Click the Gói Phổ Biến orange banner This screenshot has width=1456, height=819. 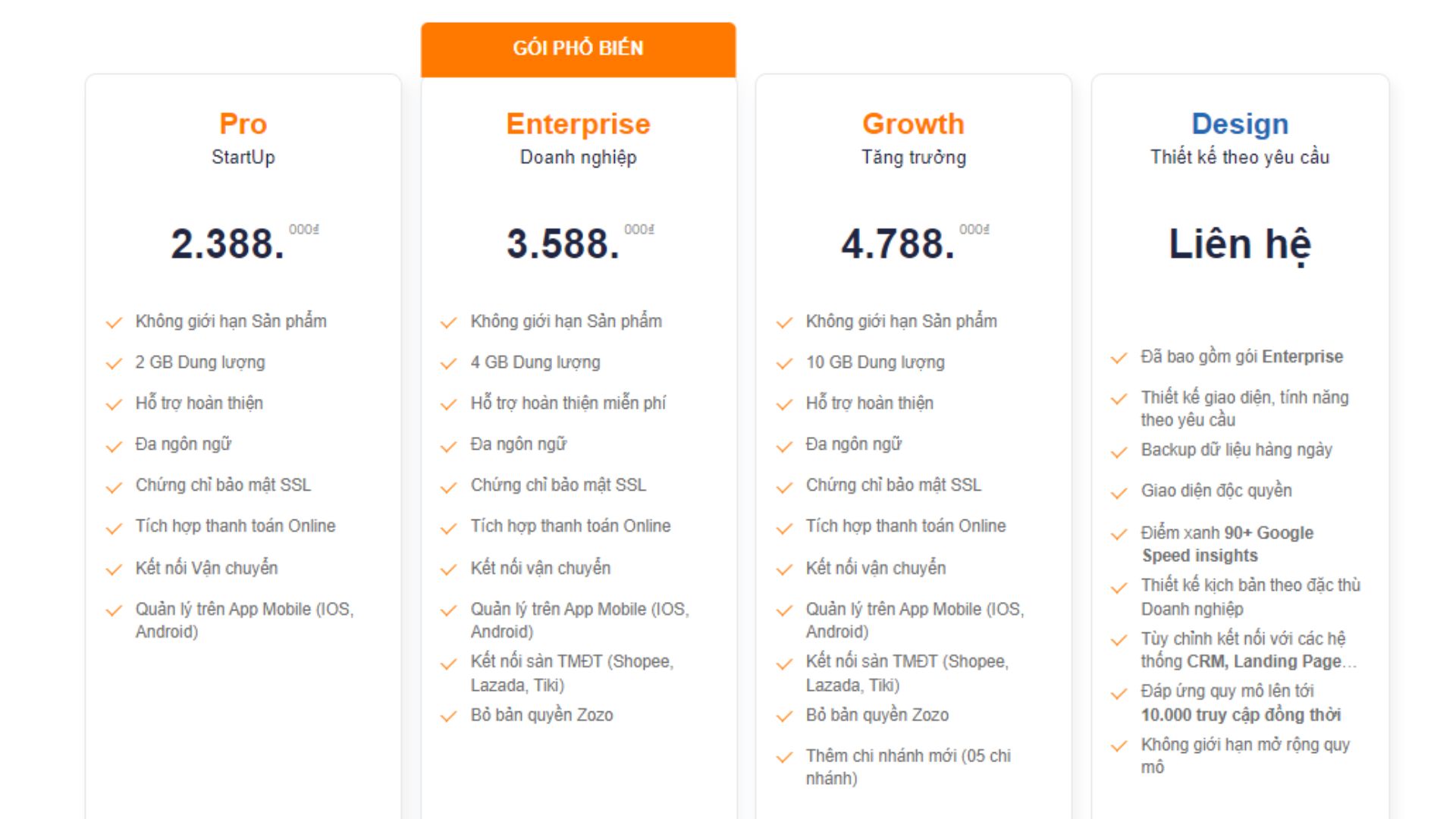(x=579, y=49)
